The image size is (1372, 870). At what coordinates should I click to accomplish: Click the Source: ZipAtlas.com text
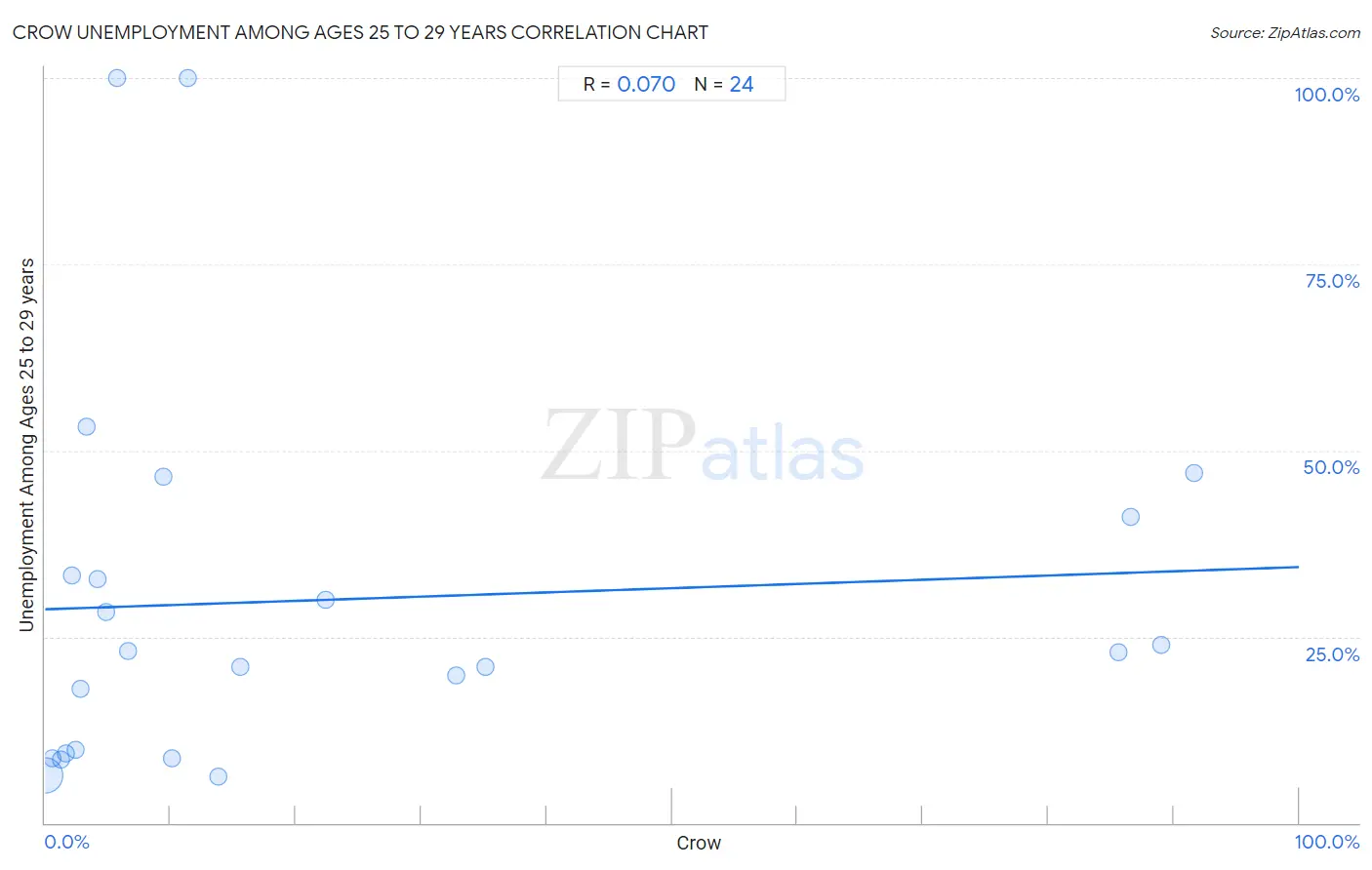[1285, 33]
